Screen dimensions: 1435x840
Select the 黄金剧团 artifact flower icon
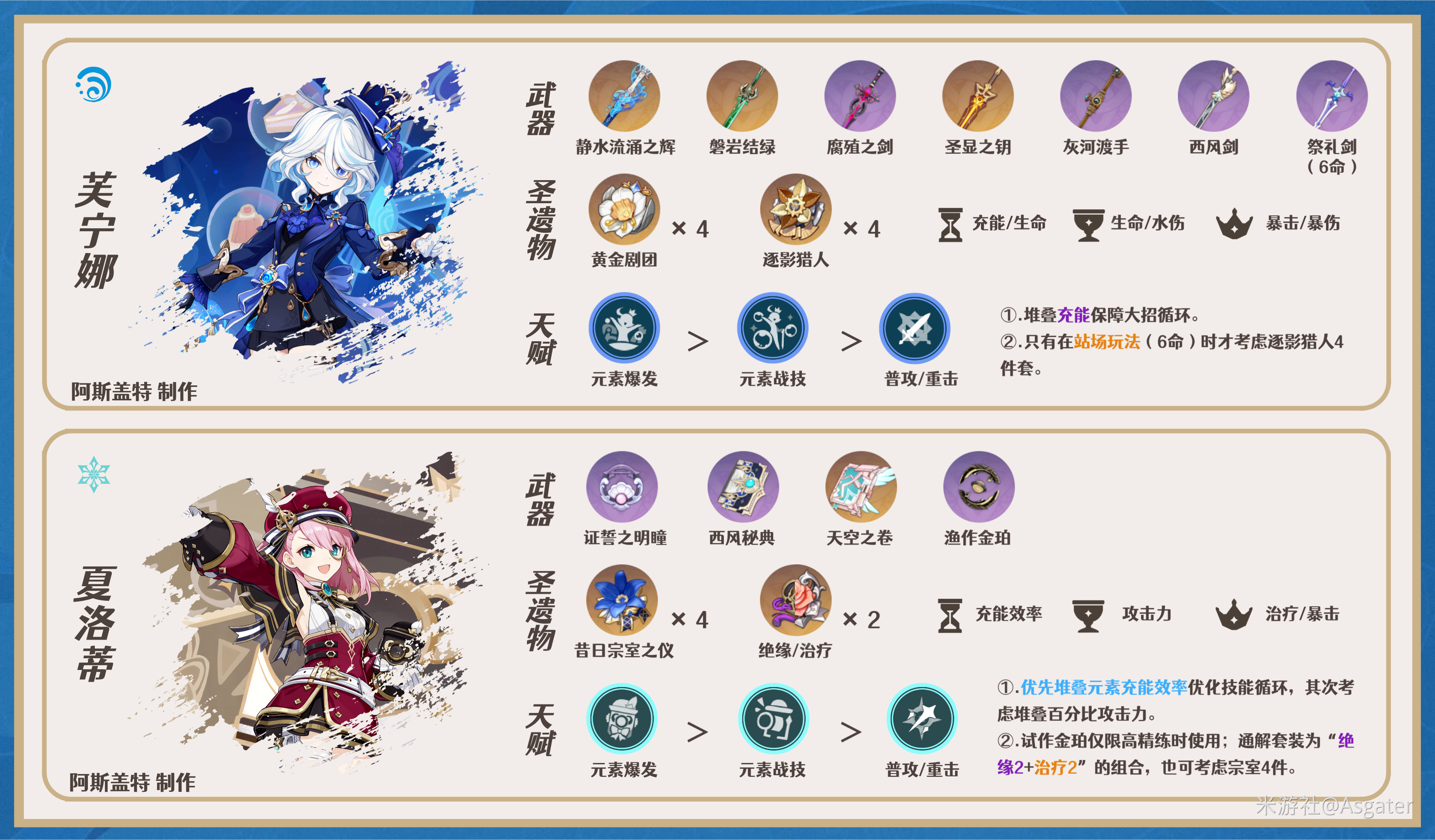point(624,209)
